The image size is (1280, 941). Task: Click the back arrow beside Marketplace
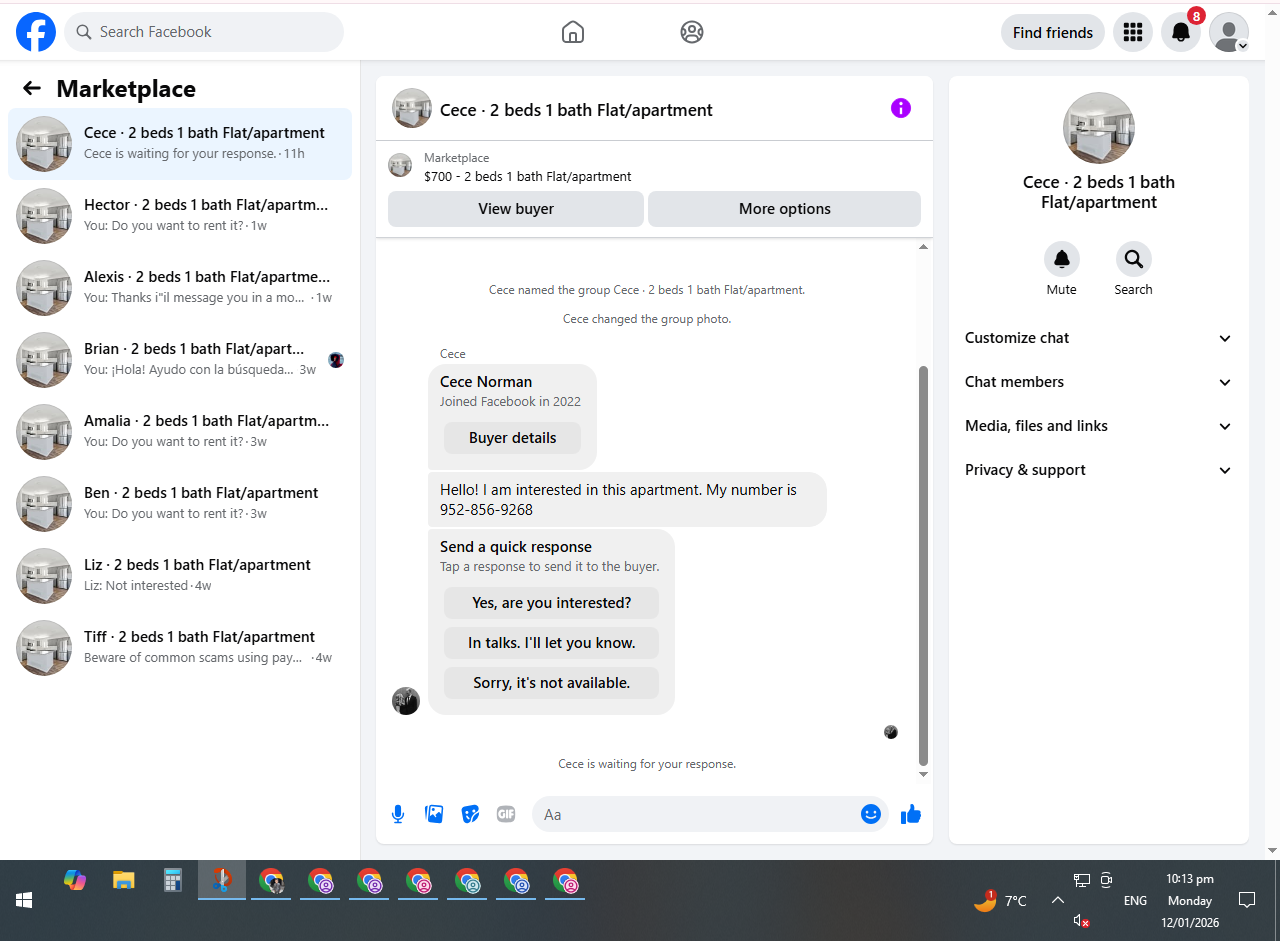32,88
